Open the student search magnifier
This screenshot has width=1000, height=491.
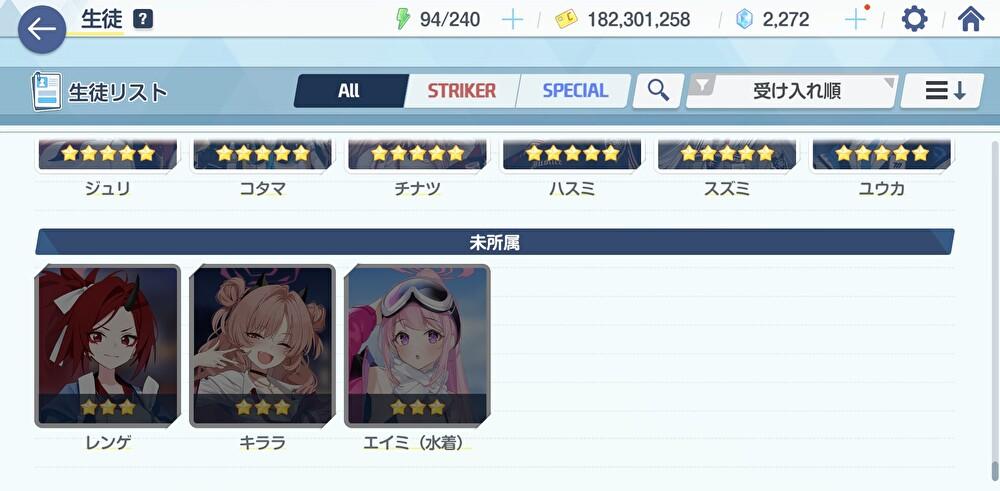click(658, 91)
